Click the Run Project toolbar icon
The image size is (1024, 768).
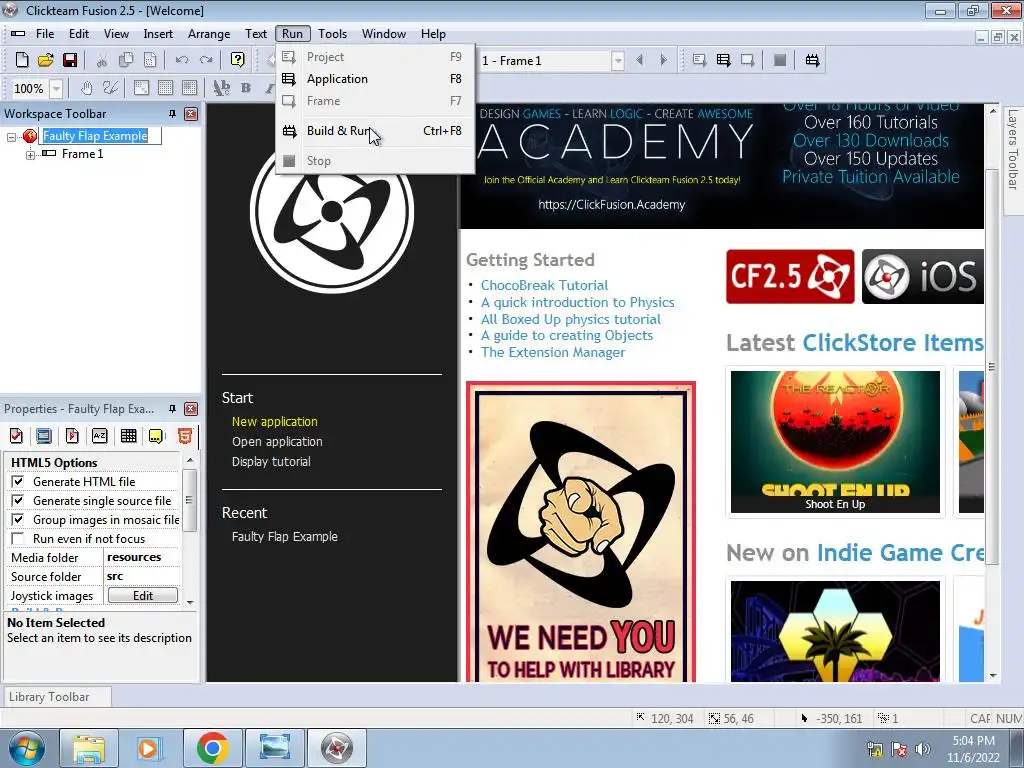pos(699,60)
